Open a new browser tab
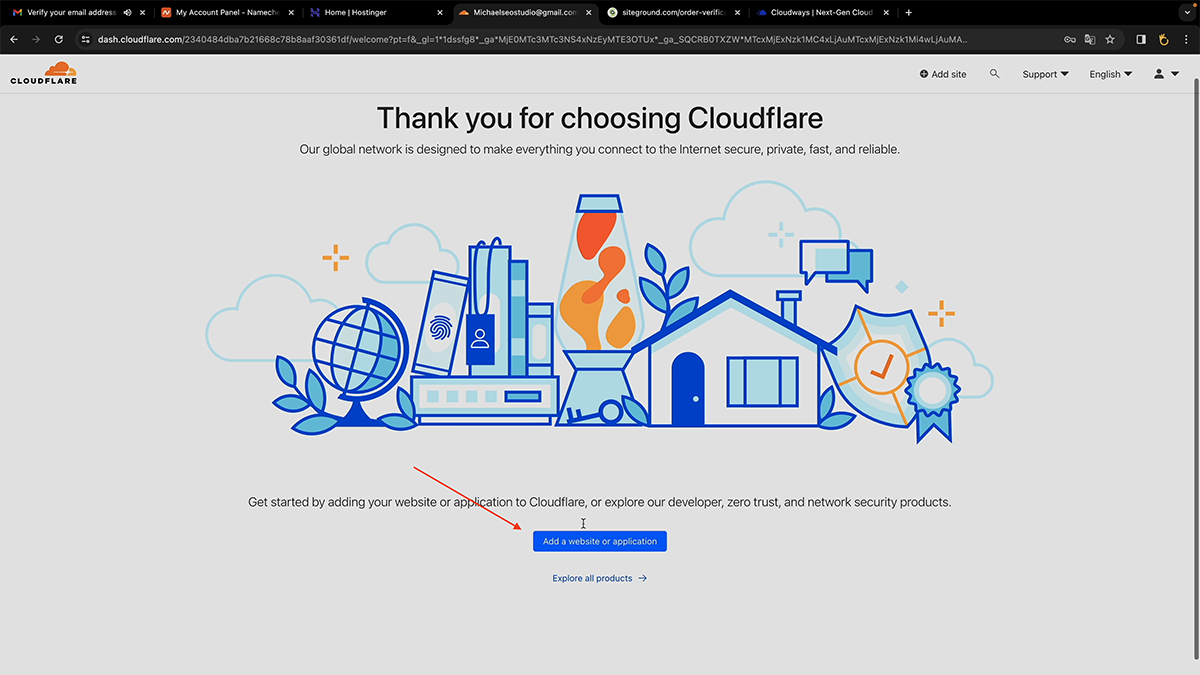 coord(908,13)
